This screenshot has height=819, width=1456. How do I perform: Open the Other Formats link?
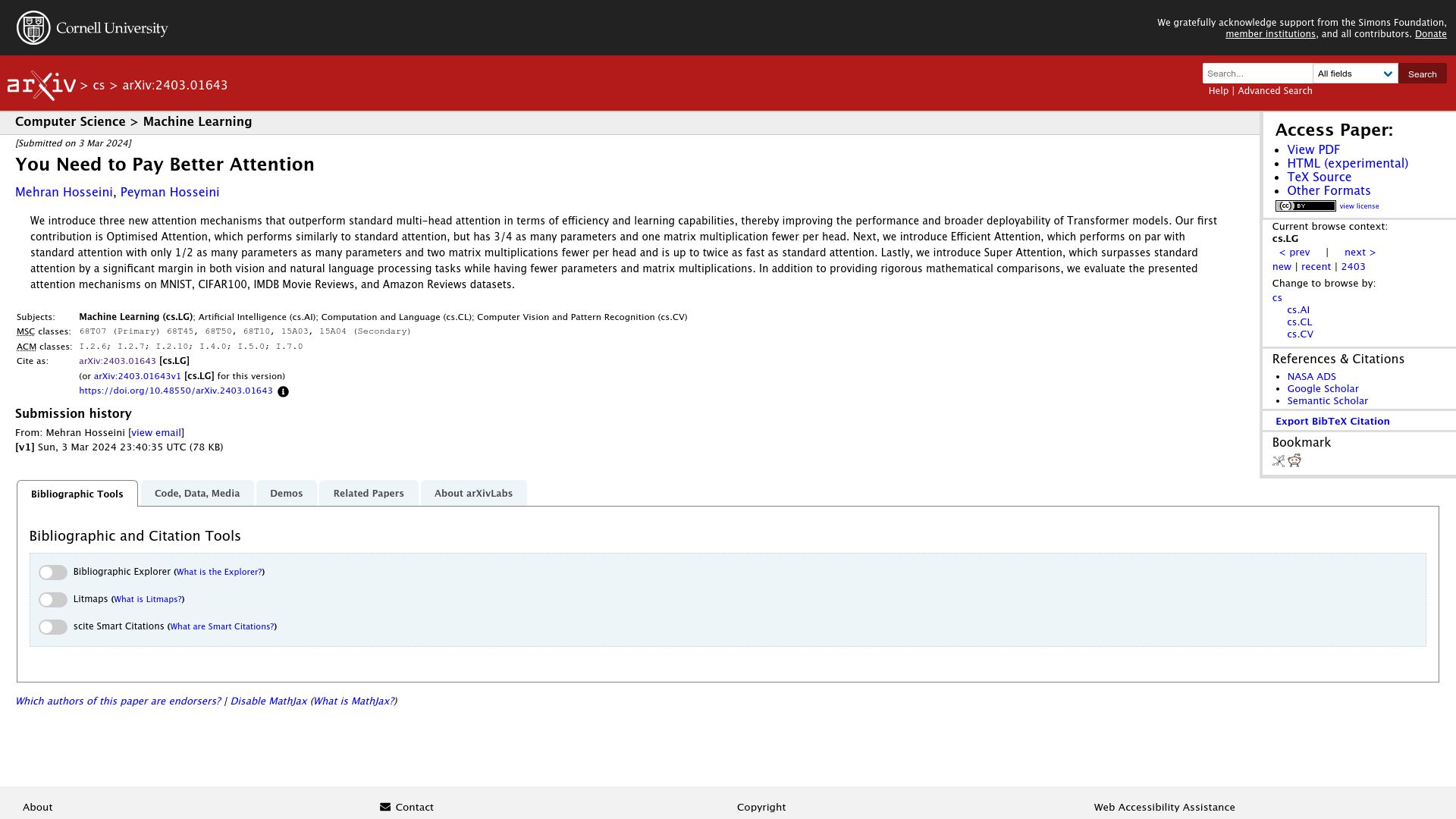pyautogui.click(x=1329, y=191)
